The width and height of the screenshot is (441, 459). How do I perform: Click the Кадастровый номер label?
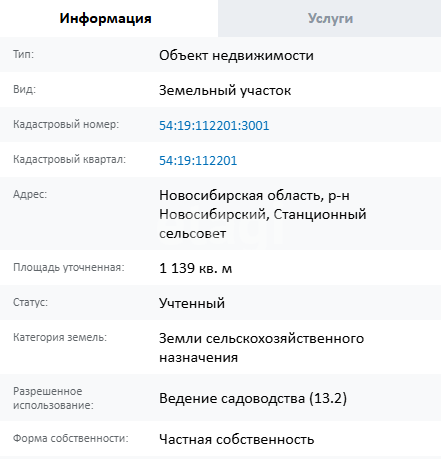(x=66, y=124)
